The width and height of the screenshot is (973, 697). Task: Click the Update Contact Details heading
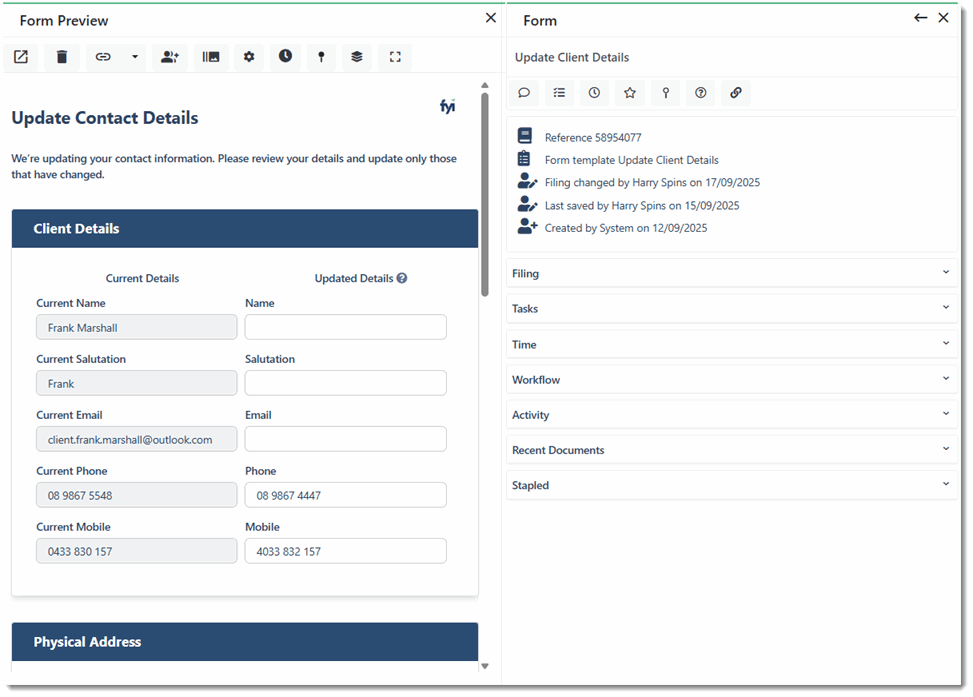pos(105,118)
